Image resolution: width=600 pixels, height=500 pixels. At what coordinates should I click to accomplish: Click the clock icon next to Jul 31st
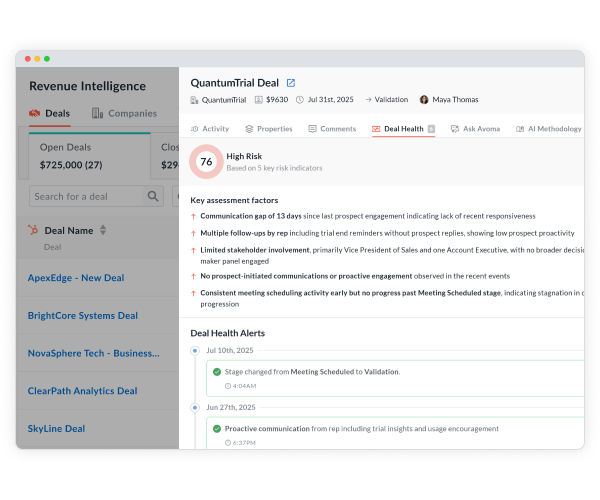point(300,100)
